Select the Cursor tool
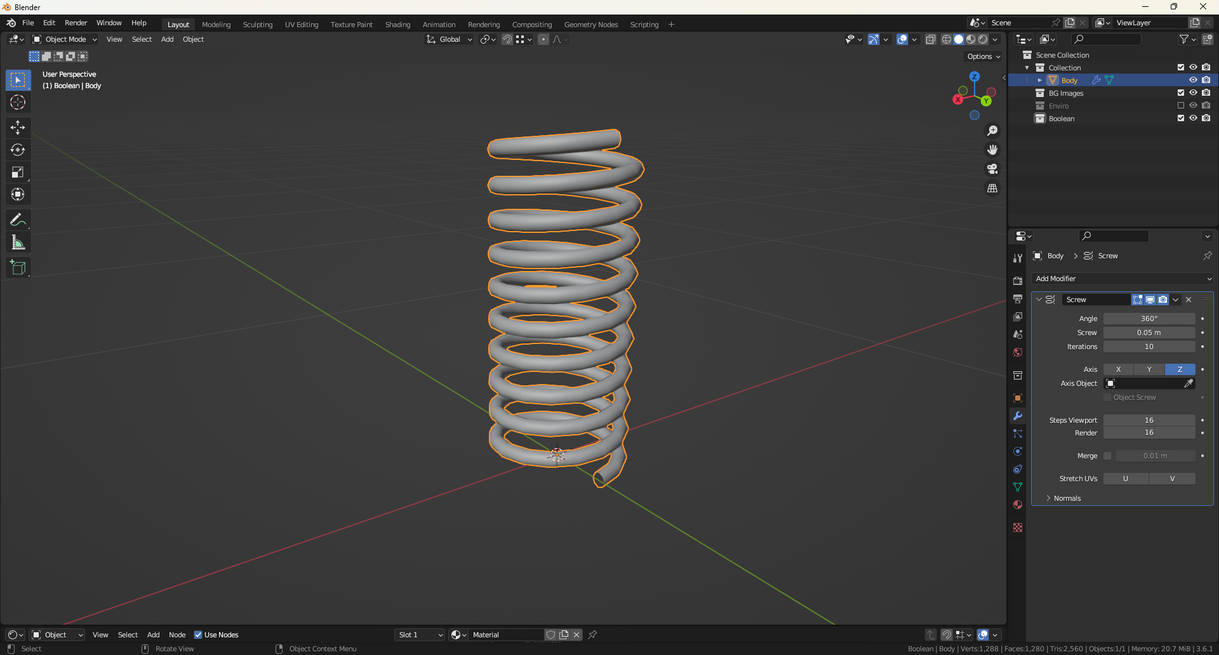 [x=18, y=103]
